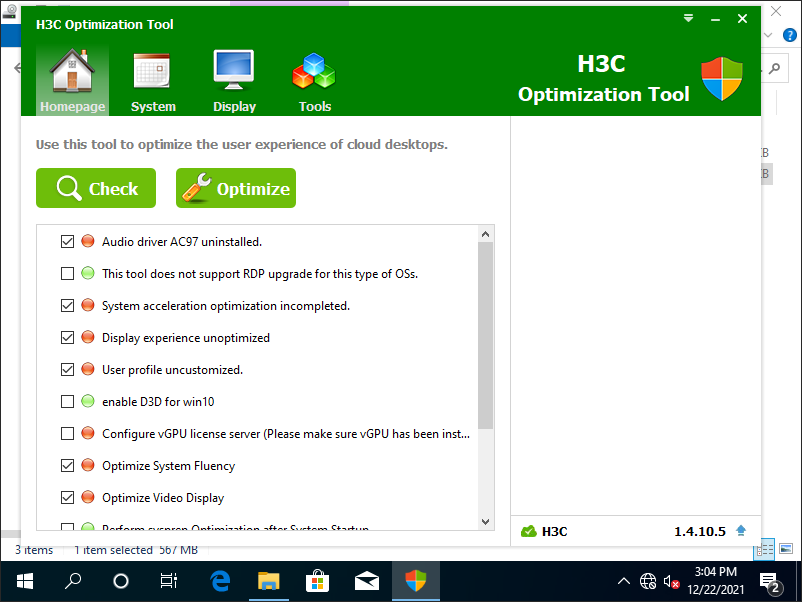Click the network globe tray icon
This screenshot has width=802, height=602.
click(x=648, y=582)
